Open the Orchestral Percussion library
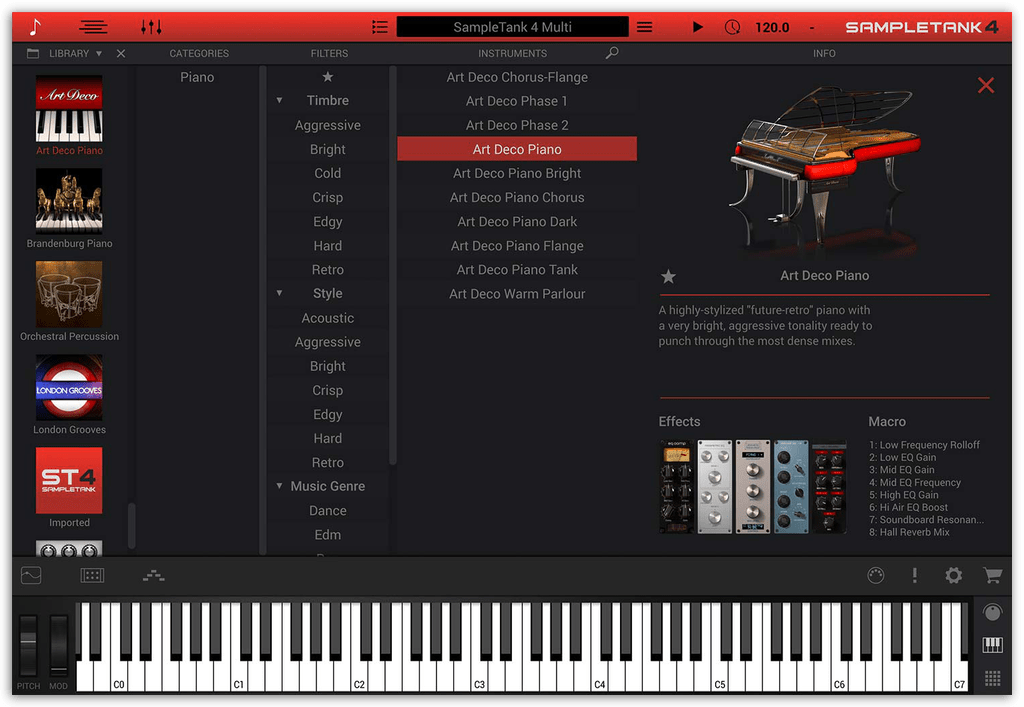The image size is (1024, 707). coord(69,294)
